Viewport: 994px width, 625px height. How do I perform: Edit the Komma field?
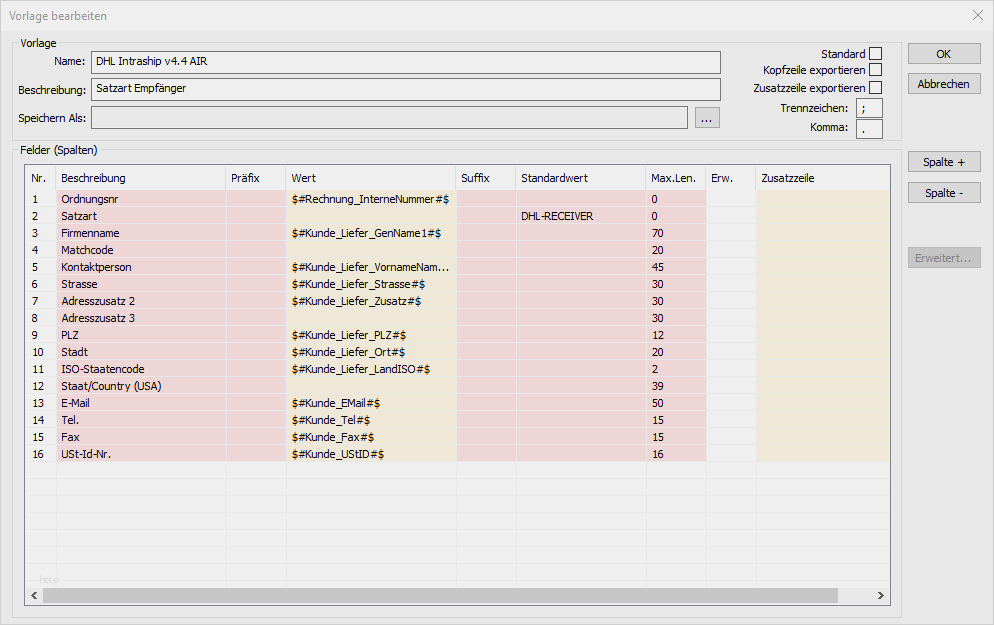click(x=869, y=129)
